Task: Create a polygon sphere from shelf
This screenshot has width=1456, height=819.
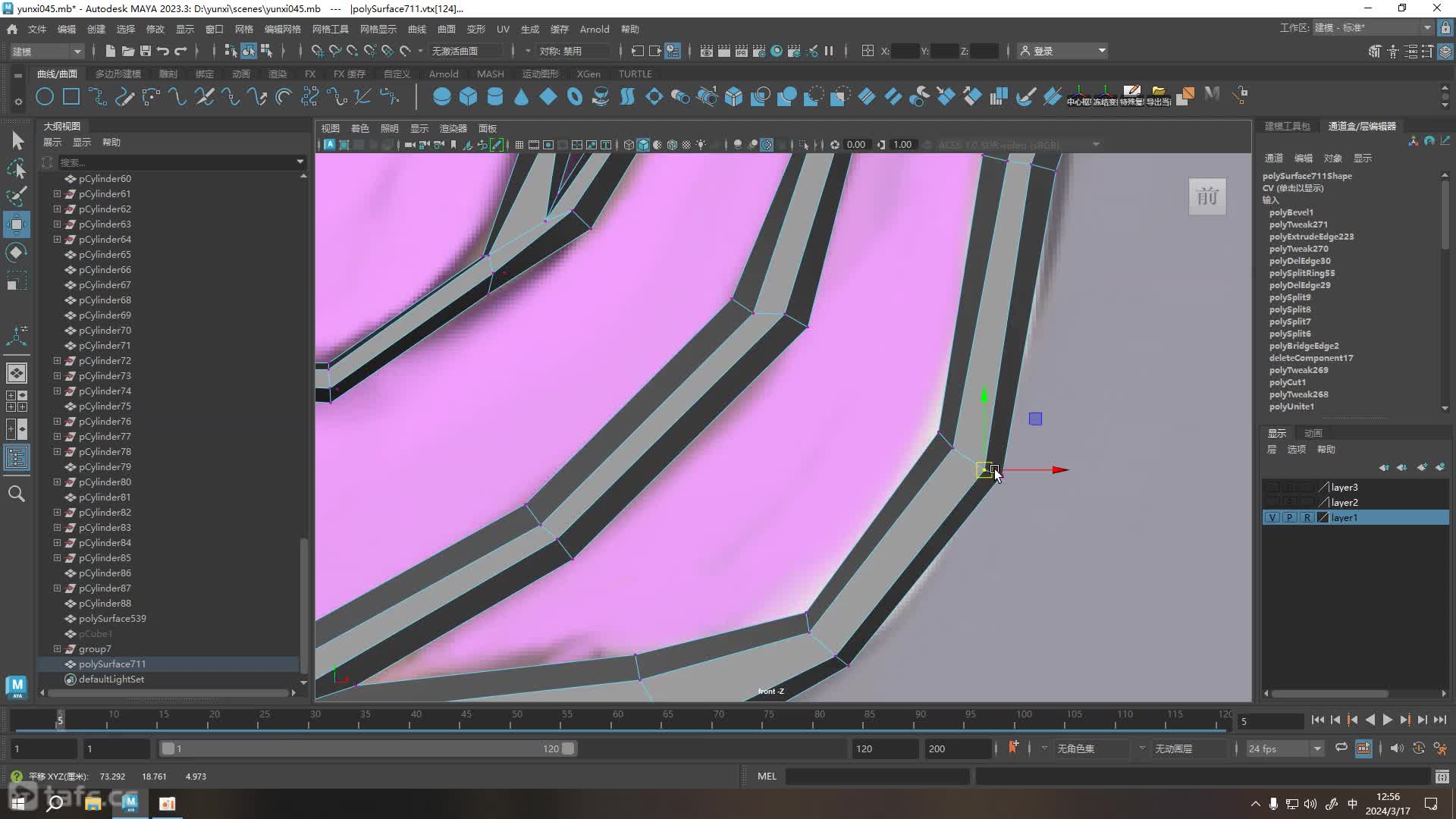Action: (x=441, y=96)
